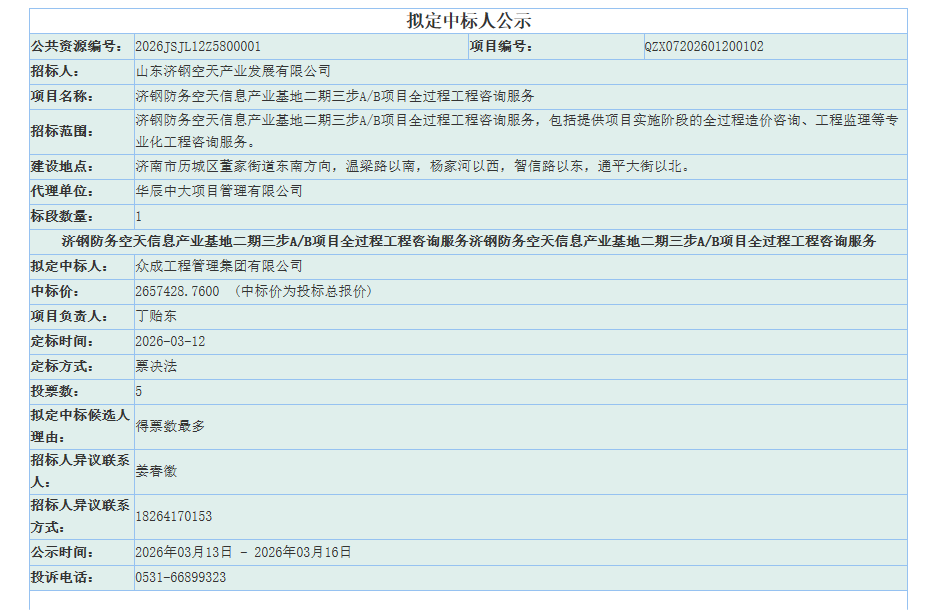Click the reason text 得票数最多

[x=170, y=426]
